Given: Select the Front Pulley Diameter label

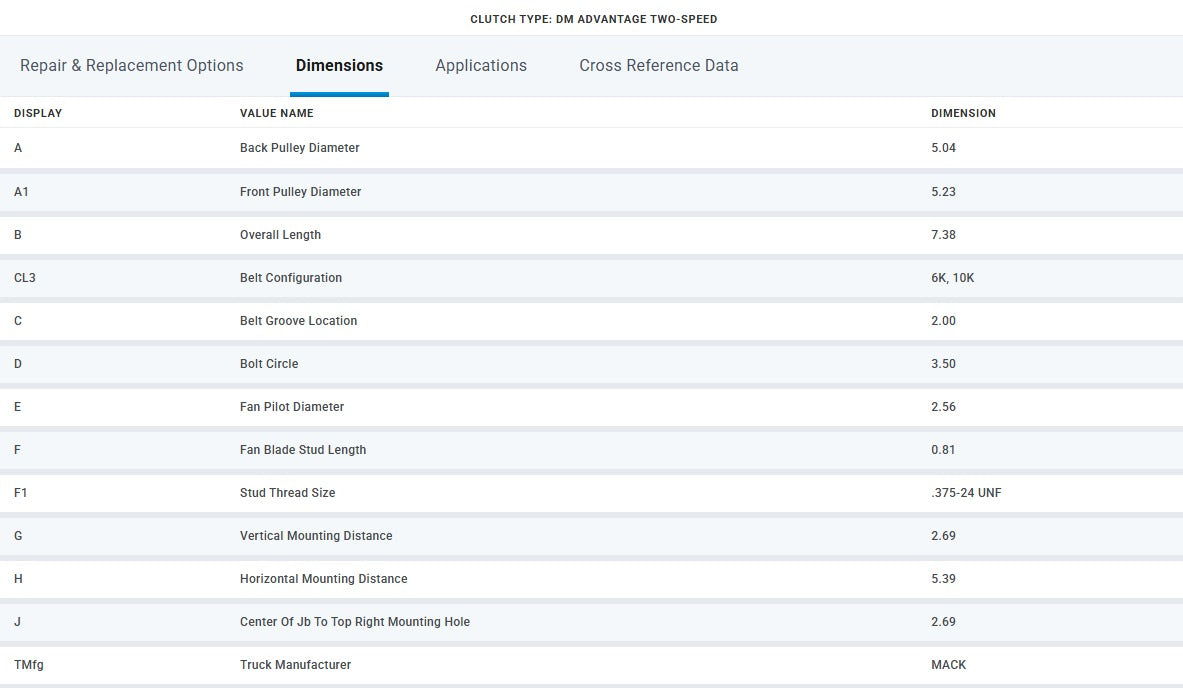Looking at the screenshot, I should pos(300,192).
